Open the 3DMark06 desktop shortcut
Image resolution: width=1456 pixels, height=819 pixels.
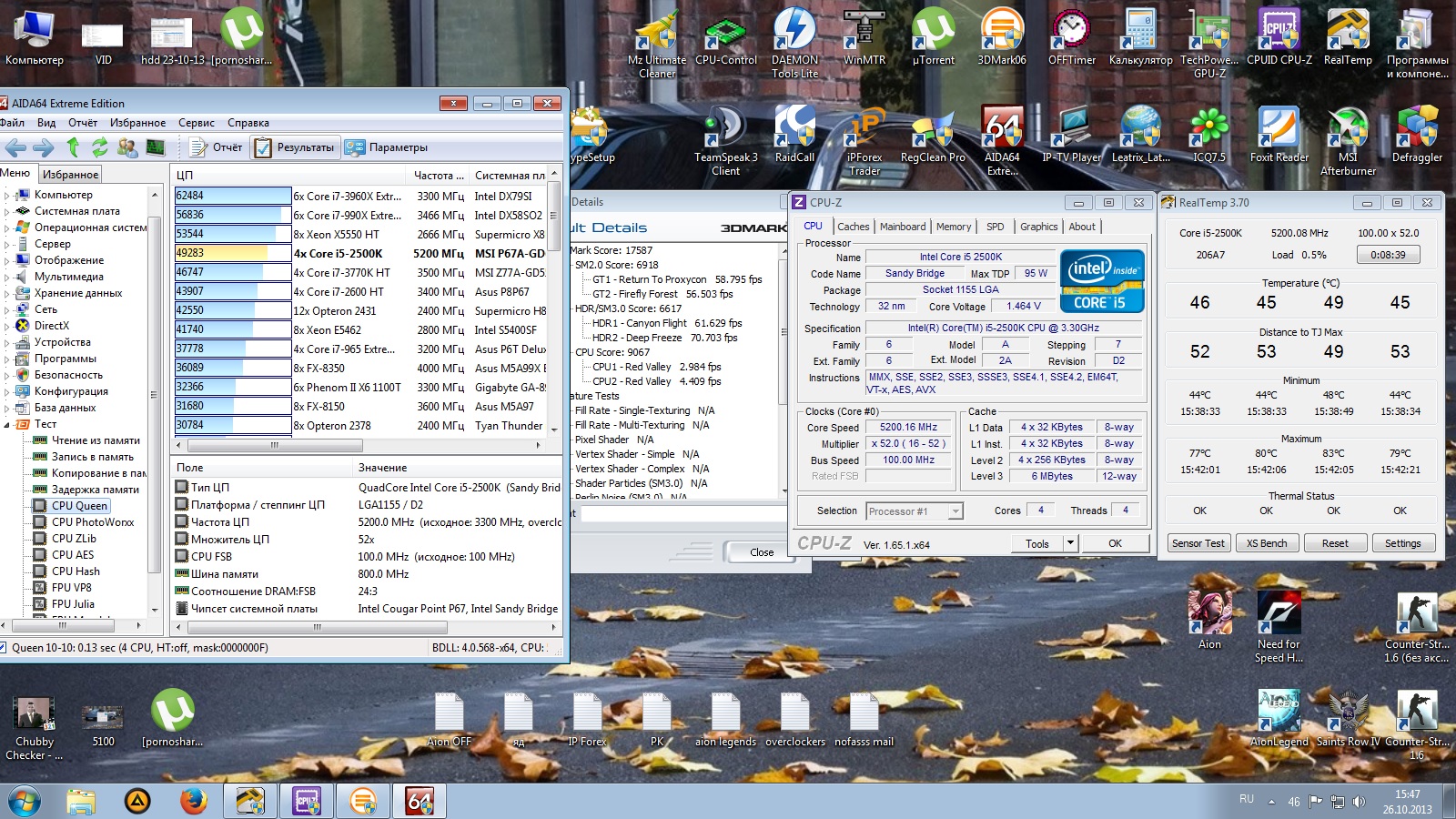(x=1002, y=39)
